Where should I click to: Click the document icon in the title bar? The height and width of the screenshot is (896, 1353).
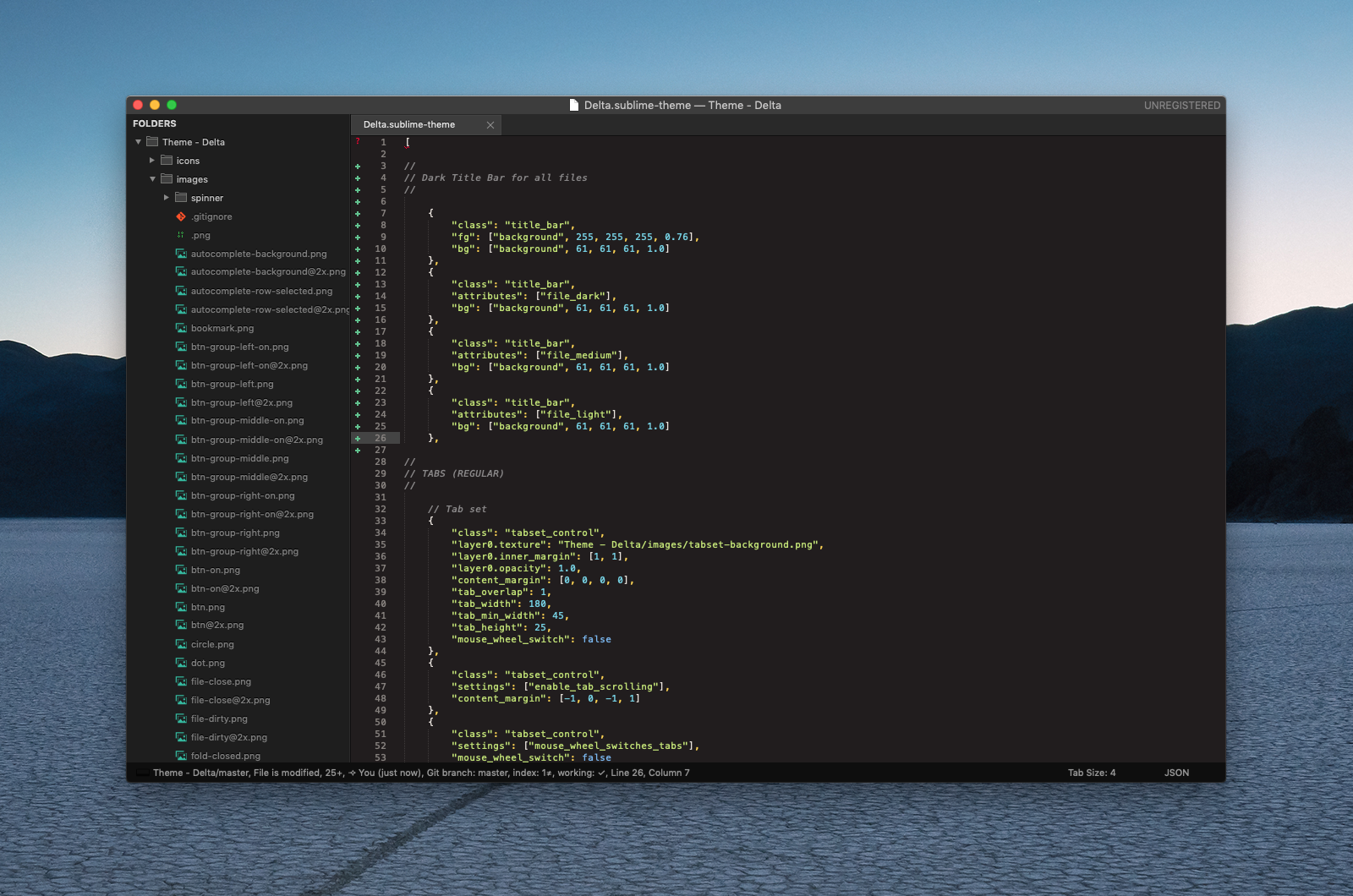coord(574,106)
